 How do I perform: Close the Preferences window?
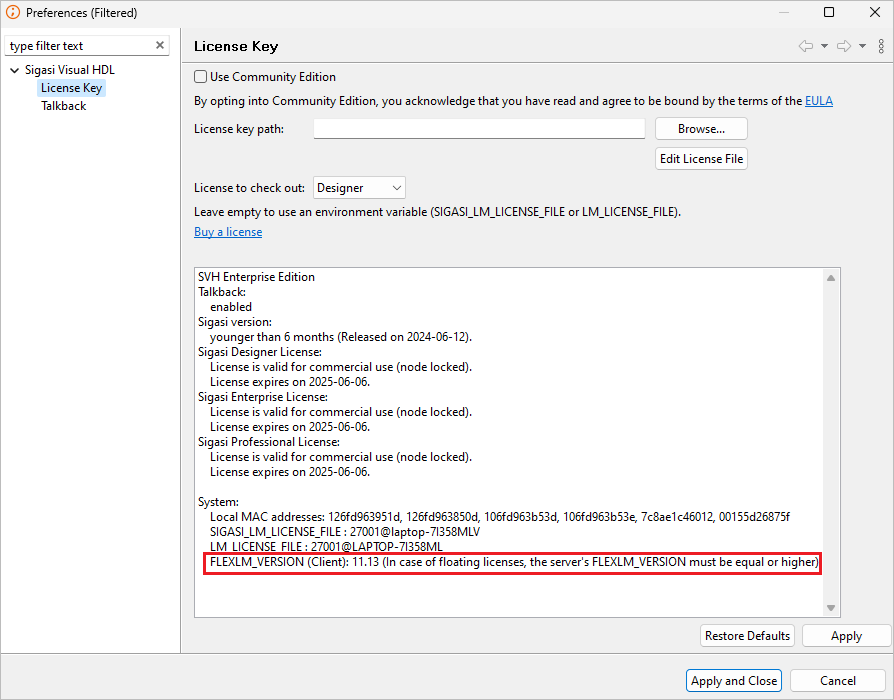(x=875, y=13)
